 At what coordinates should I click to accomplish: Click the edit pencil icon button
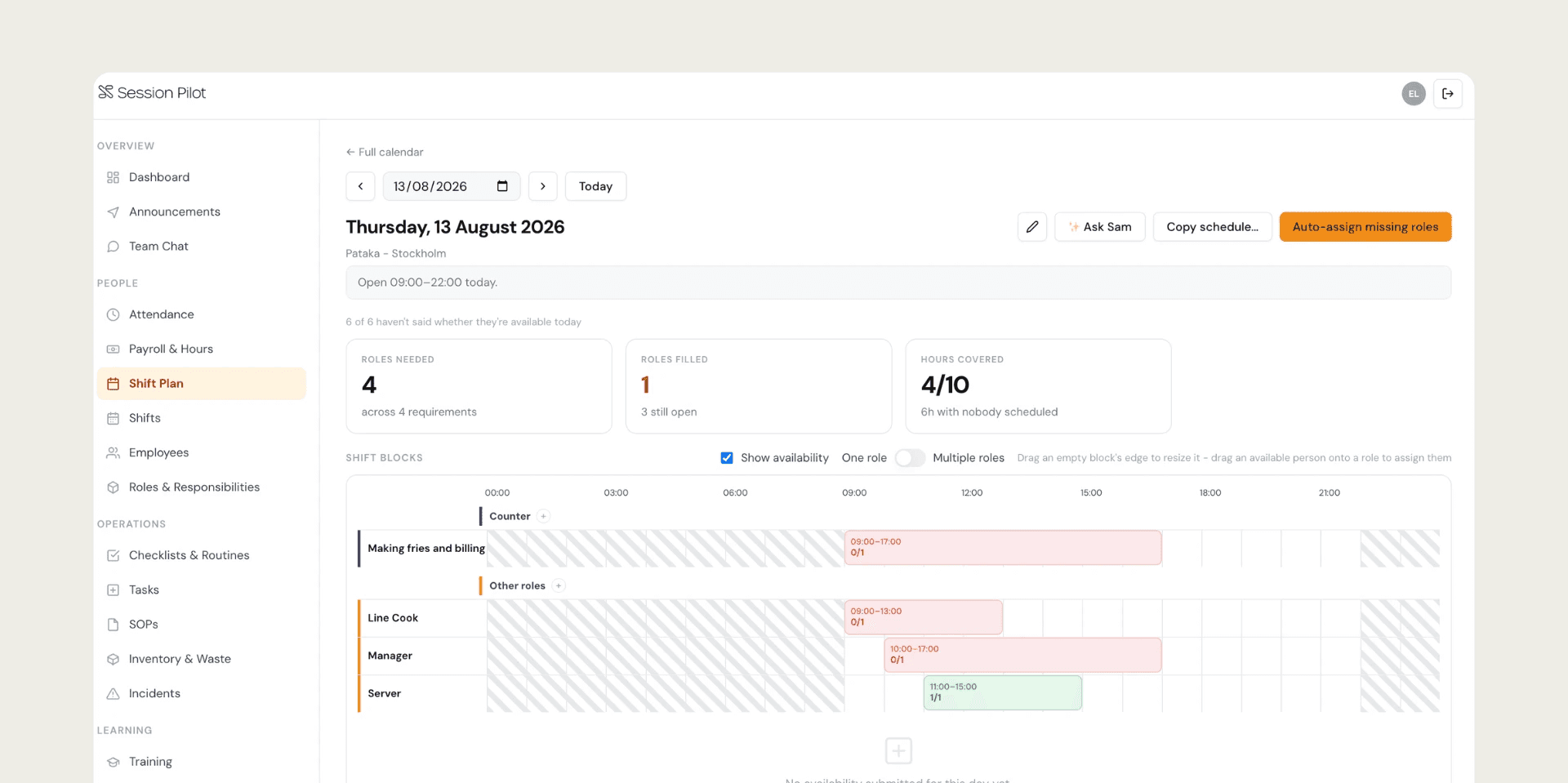(x=1032, y=227)
